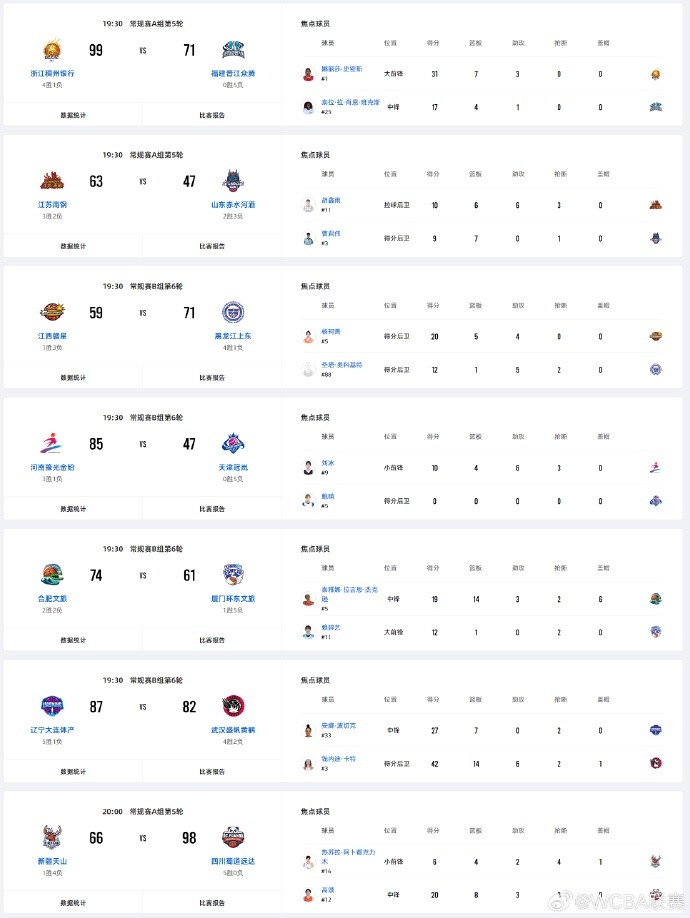Open the 四川蜀道远达 team name link
The height and width of the screenshot is (918, 690).
(x=233, y=861)
